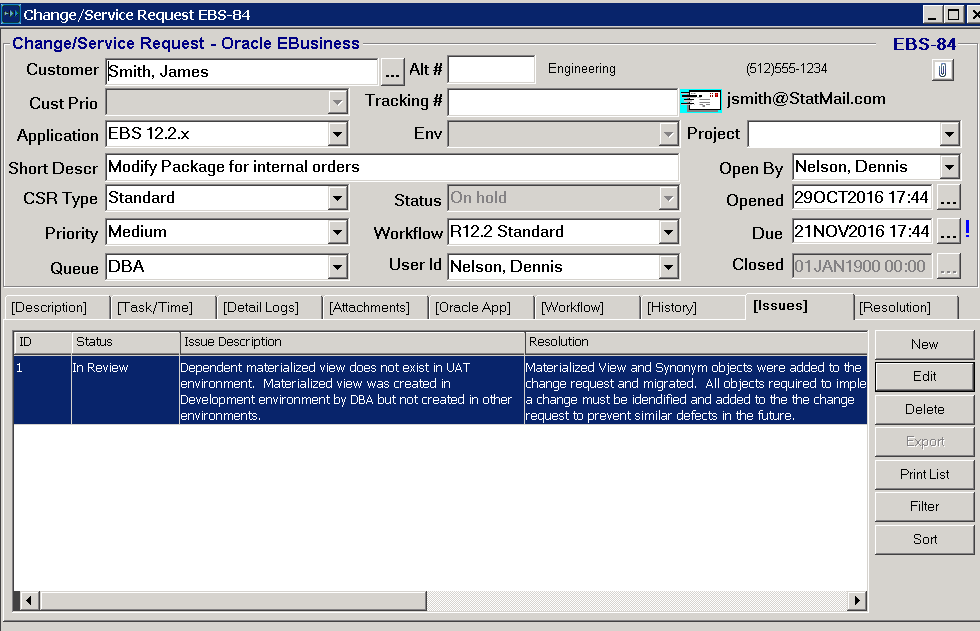The height and width of the screenshot is (631, 980).
Task: Switch to the Description tab
Action: tap(57, 307)
